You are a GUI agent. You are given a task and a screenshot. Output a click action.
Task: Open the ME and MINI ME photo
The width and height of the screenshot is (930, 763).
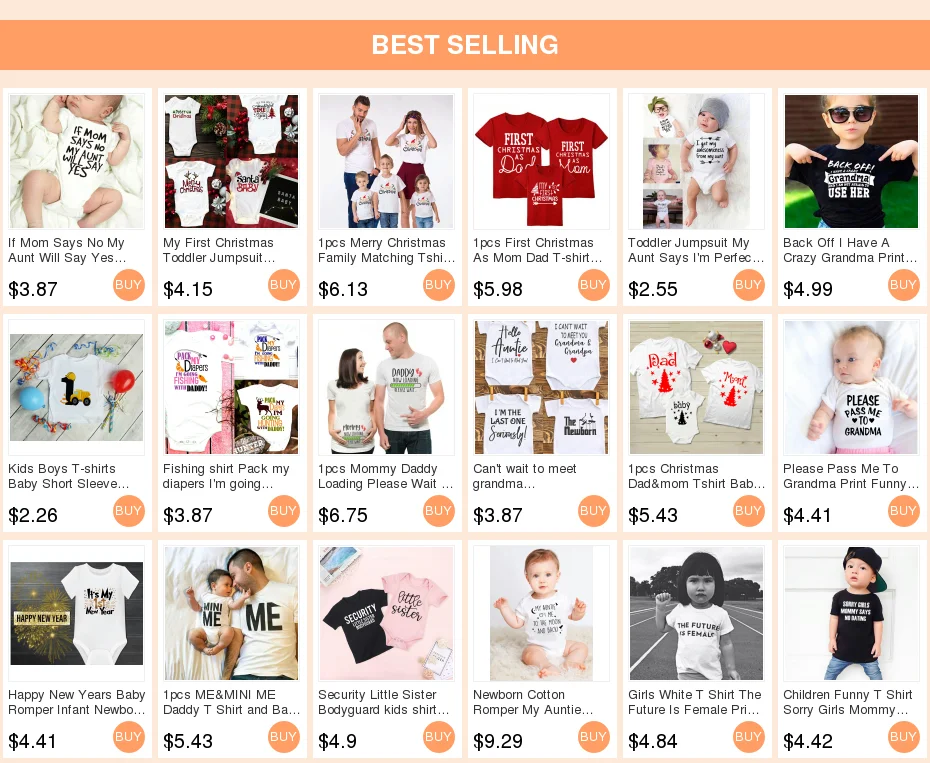(x=231, y=613)
